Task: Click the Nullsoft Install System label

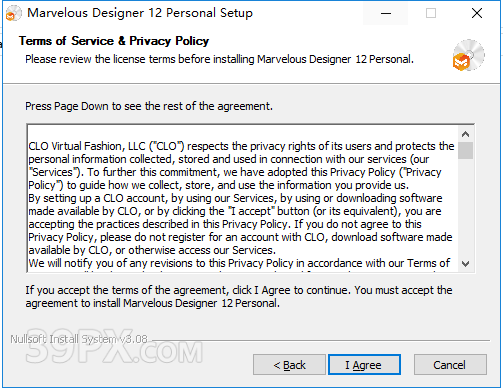Action: coord(79,339)
